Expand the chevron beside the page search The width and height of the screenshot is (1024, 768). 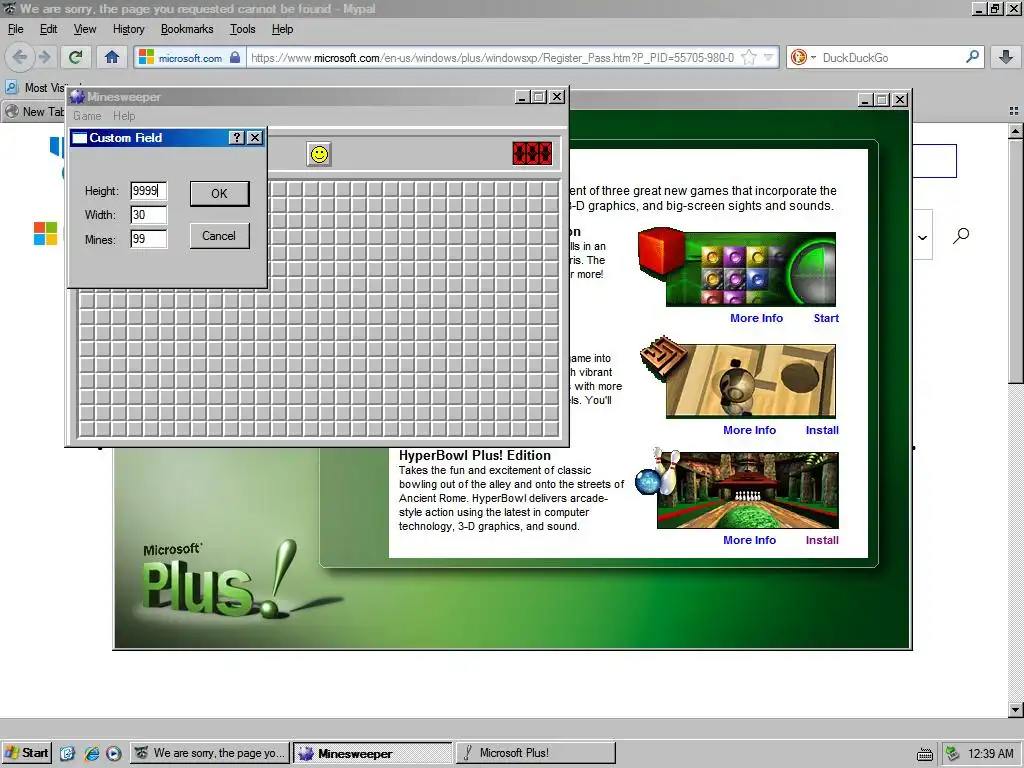click(x=922, y=237)
